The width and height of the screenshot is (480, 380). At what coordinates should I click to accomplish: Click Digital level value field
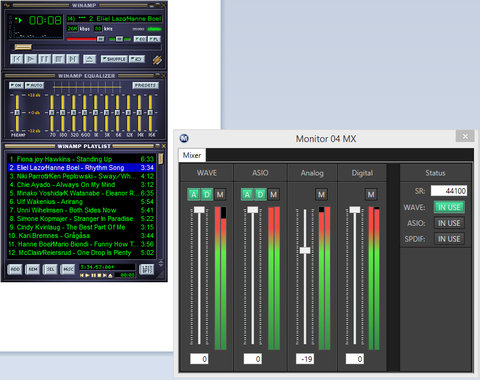click(x=354, y=359)
